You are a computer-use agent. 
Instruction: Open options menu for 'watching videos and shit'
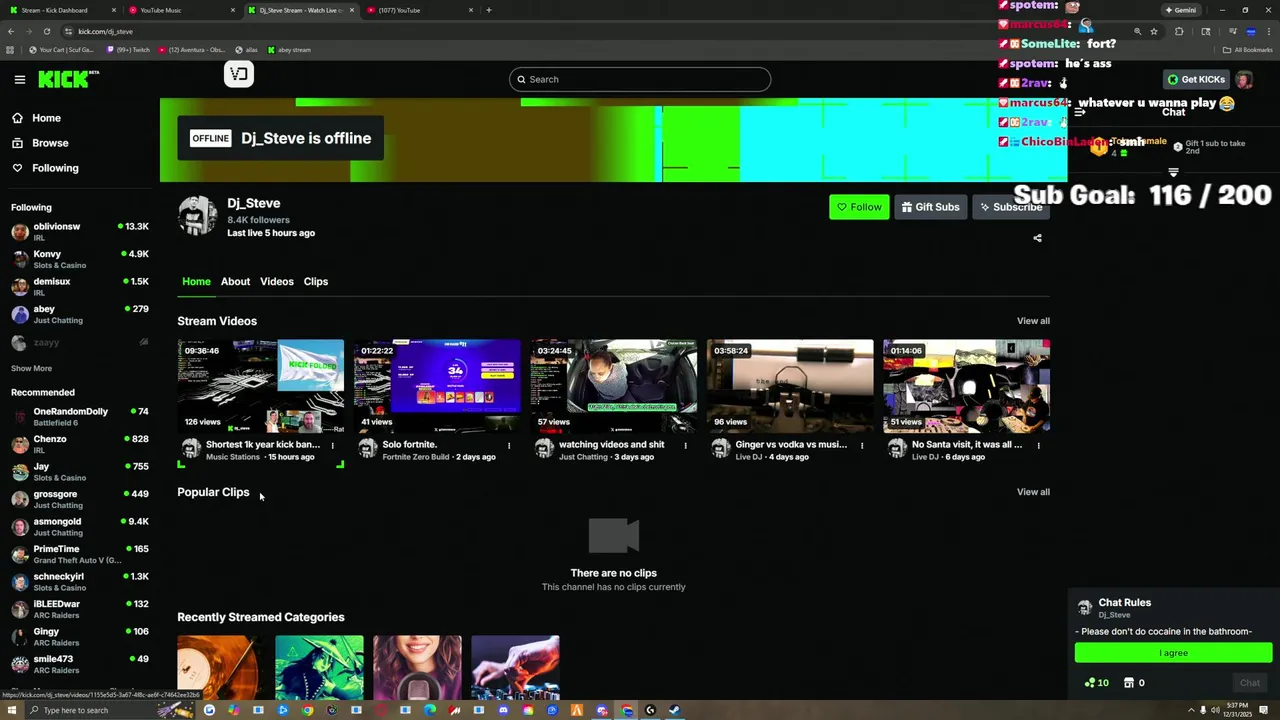pyautogui.click(x=685, y=446)
